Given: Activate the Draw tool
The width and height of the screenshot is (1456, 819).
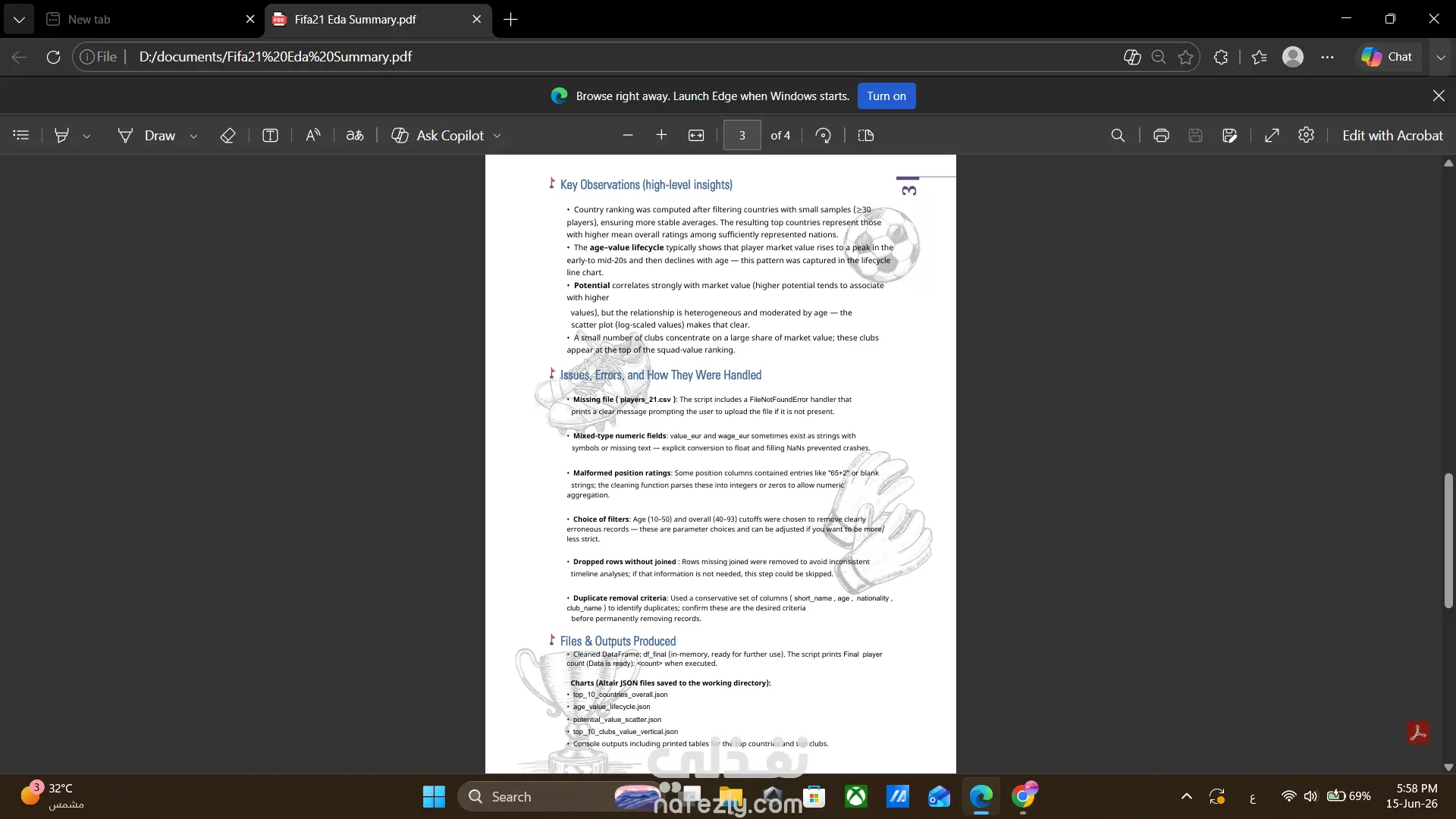Looking at the screenshot, I should tap(146, 135).
